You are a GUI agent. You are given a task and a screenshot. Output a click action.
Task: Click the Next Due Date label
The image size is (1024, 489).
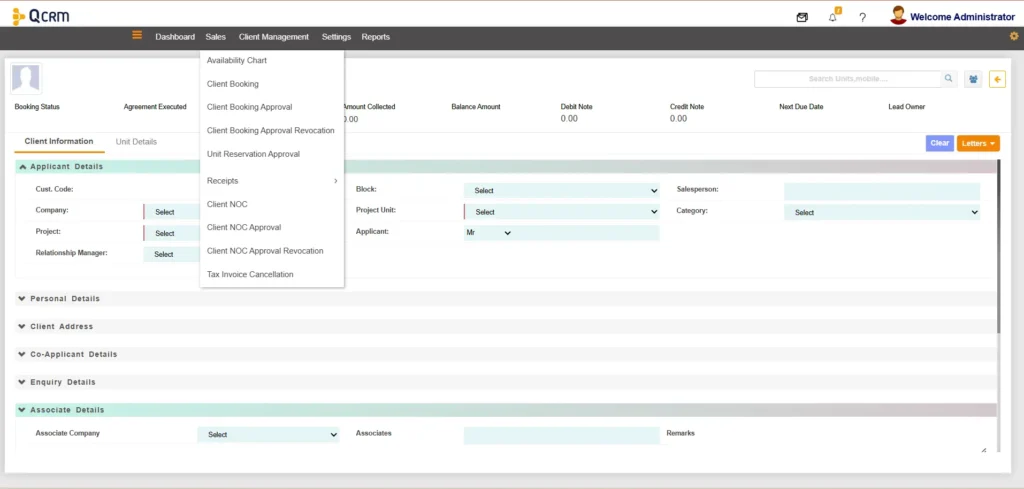(801, 106)
